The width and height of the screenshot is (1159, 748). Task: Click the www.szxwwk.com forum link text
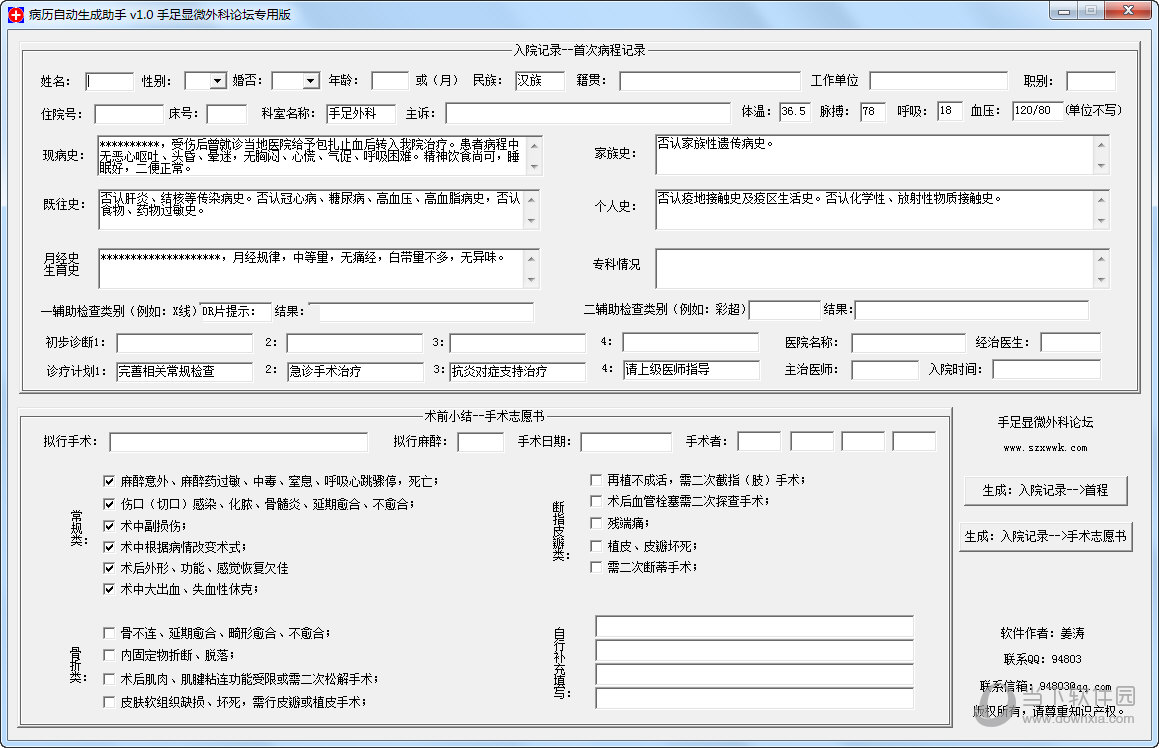(1045, 448)
